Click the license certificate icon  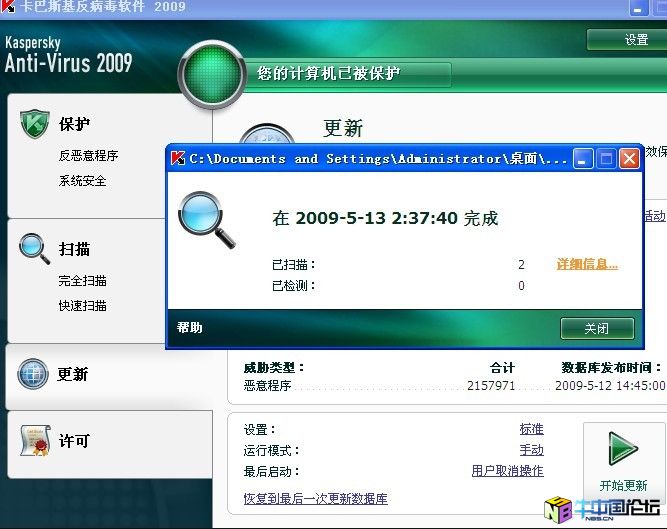coord(35,441)
